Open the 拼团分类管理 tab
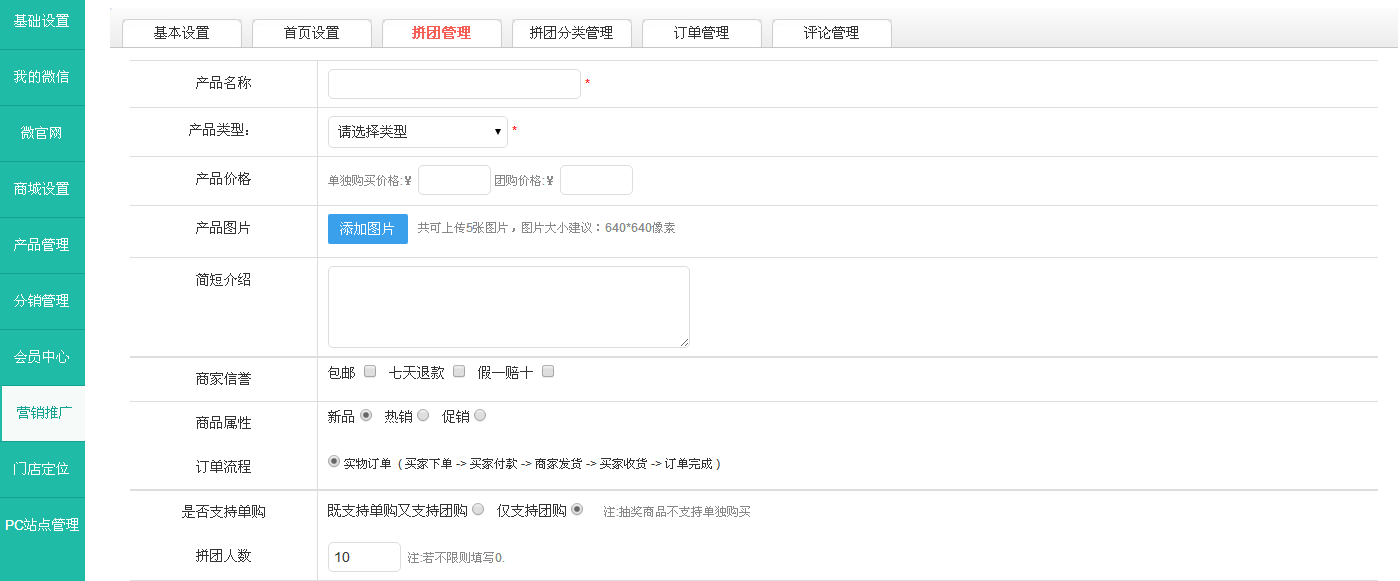The height and width of the screenshot is (581, 1400). click(571, 33)
